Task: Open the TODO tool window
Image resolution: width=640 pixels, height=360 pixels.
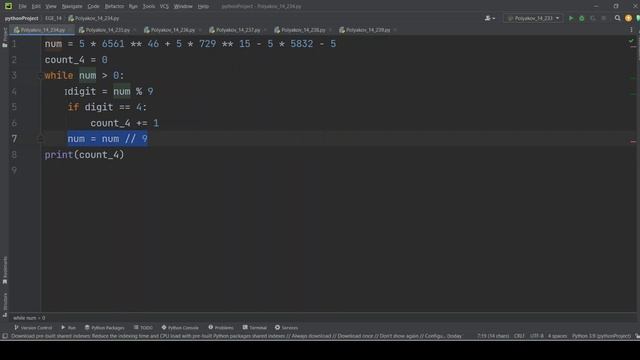Action: point(143,327)
